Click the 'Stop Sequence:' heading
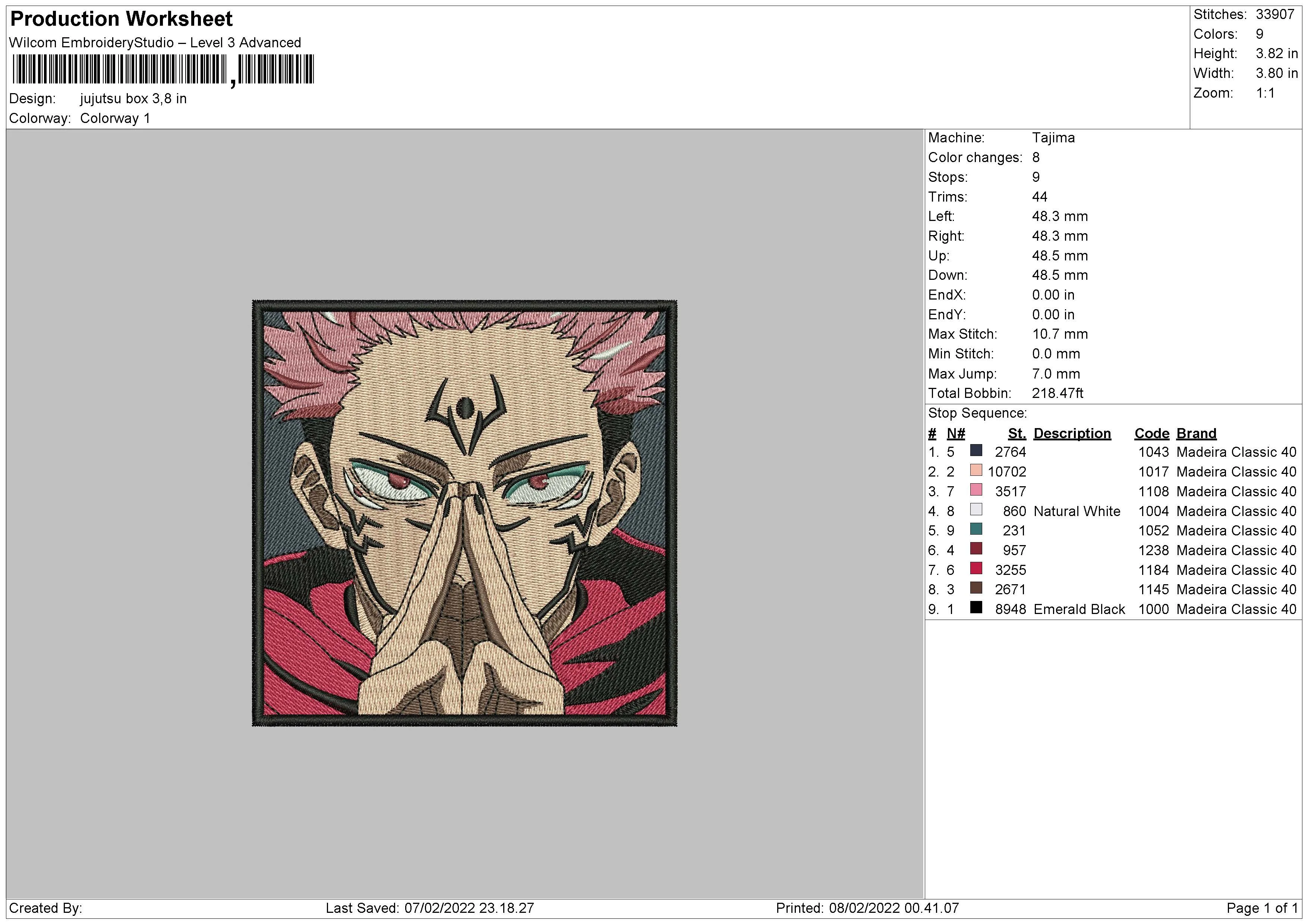The image size is (1308, 924). click(978, 413)
